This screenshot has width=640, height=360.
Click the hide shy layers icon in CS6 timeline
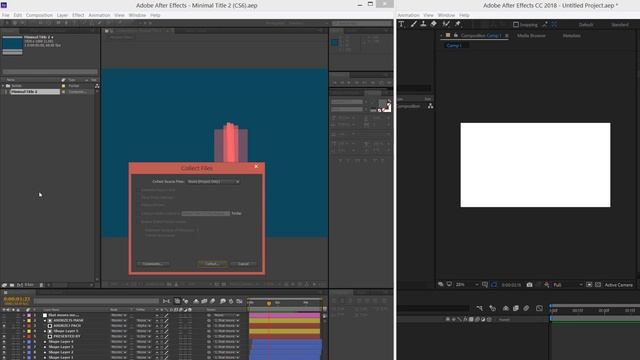196,301
